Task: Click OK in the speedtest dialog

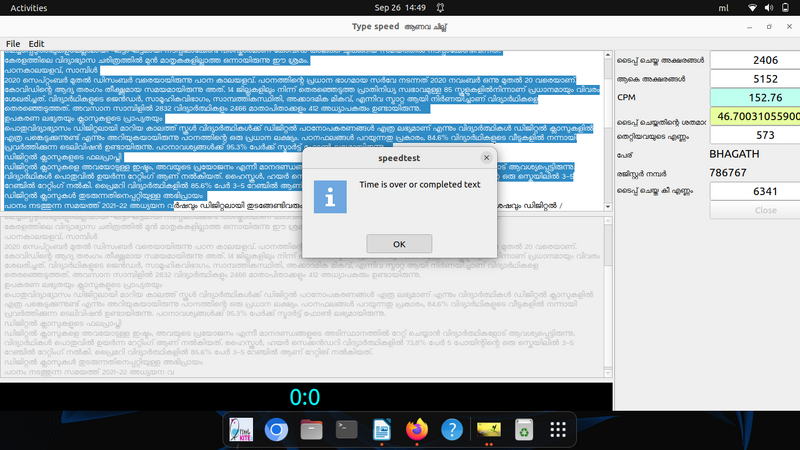Action: [399, 244]
